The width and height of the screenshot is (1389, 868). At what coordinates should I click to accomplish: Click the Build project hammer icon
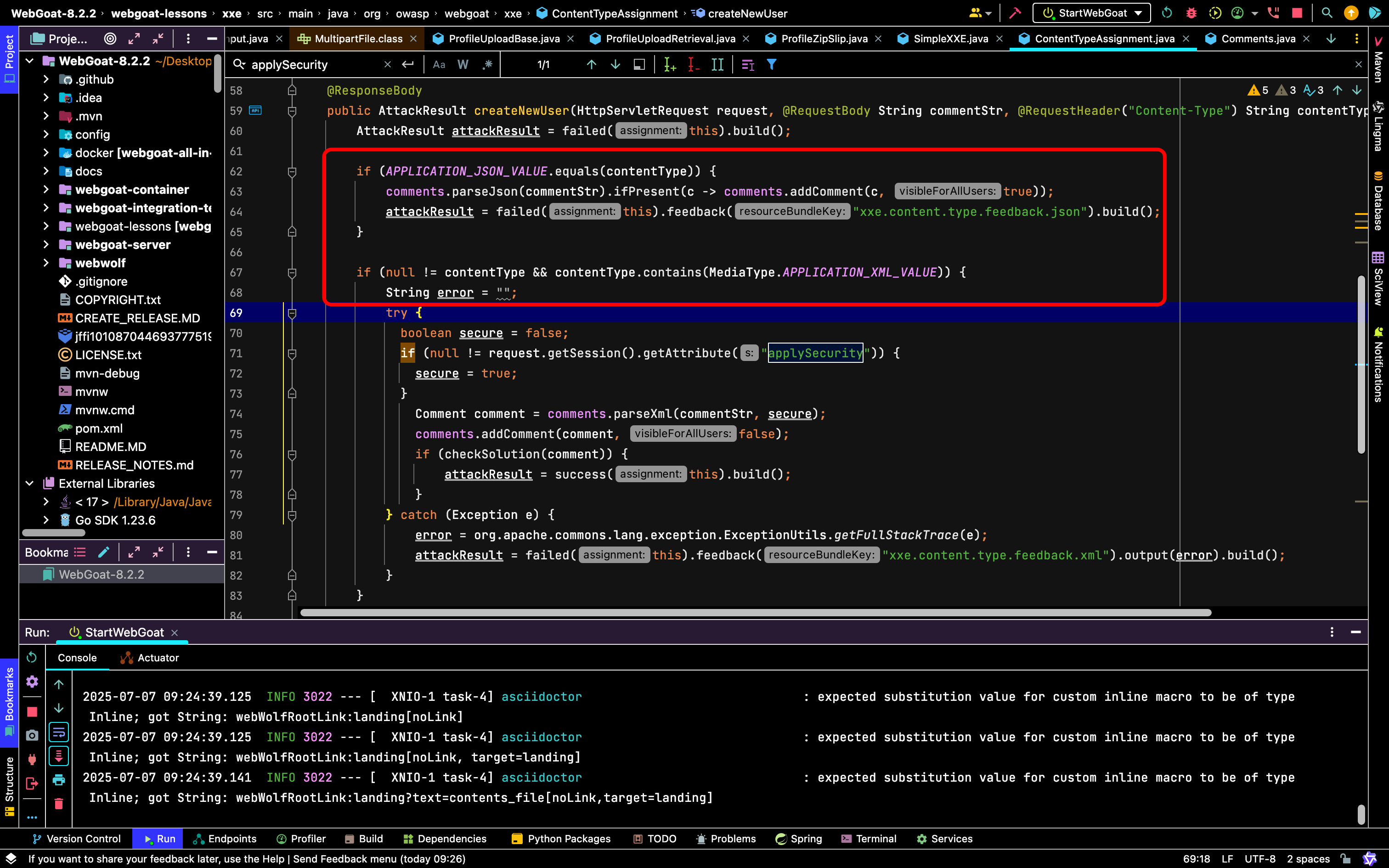tap(1015, 13)
